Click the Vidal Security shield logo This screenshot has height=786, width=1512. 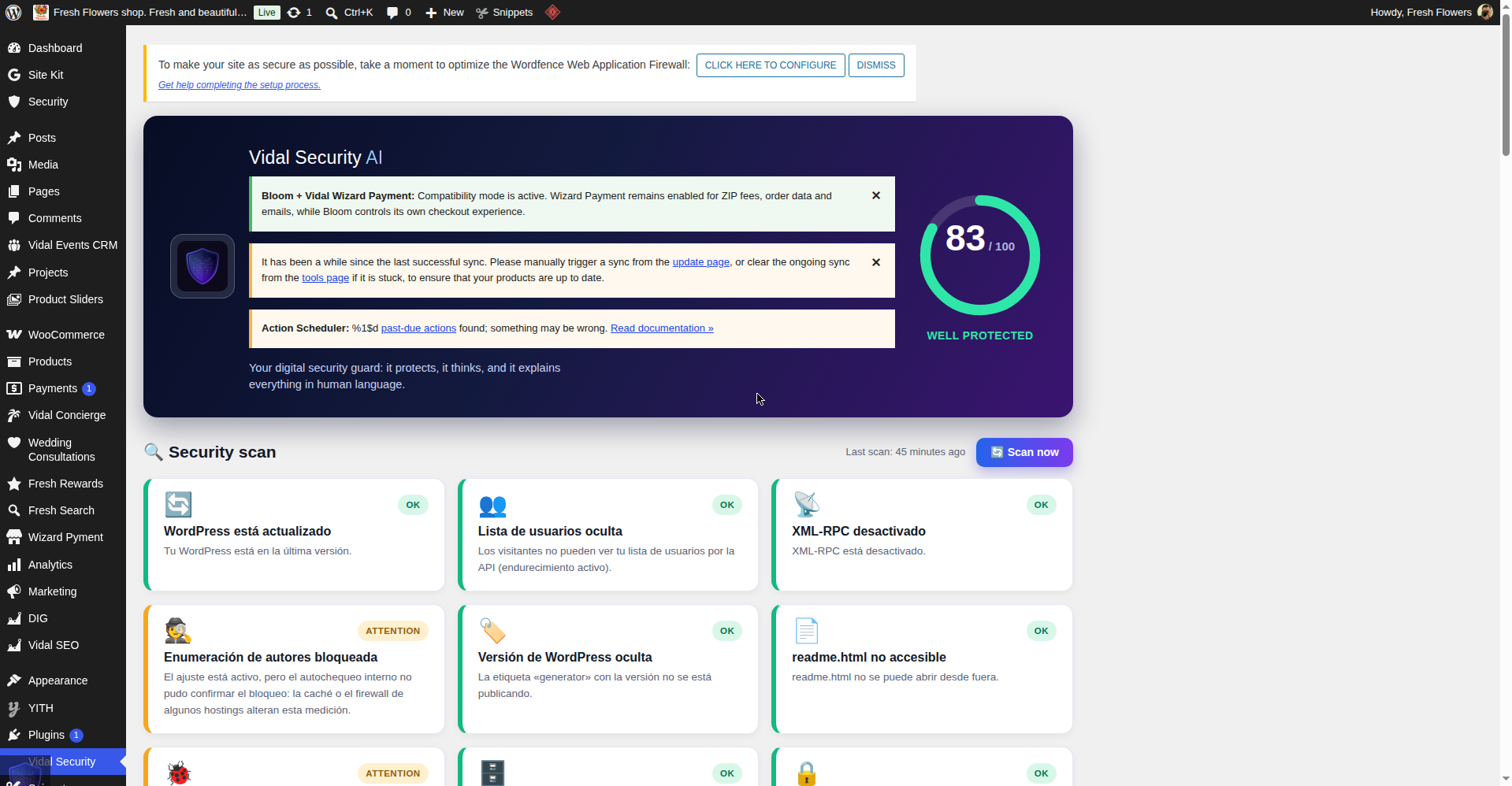[202, 266]
